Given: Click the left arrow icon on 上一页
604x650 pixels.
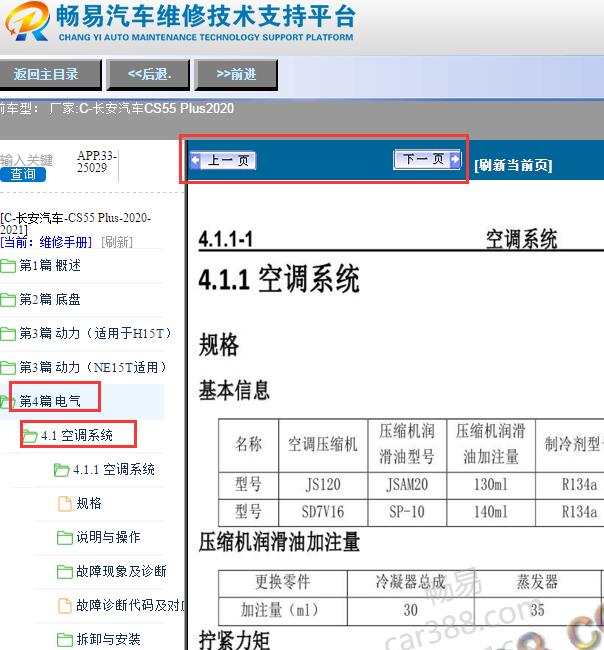Looking at the screenshot, I should [195, 160].
